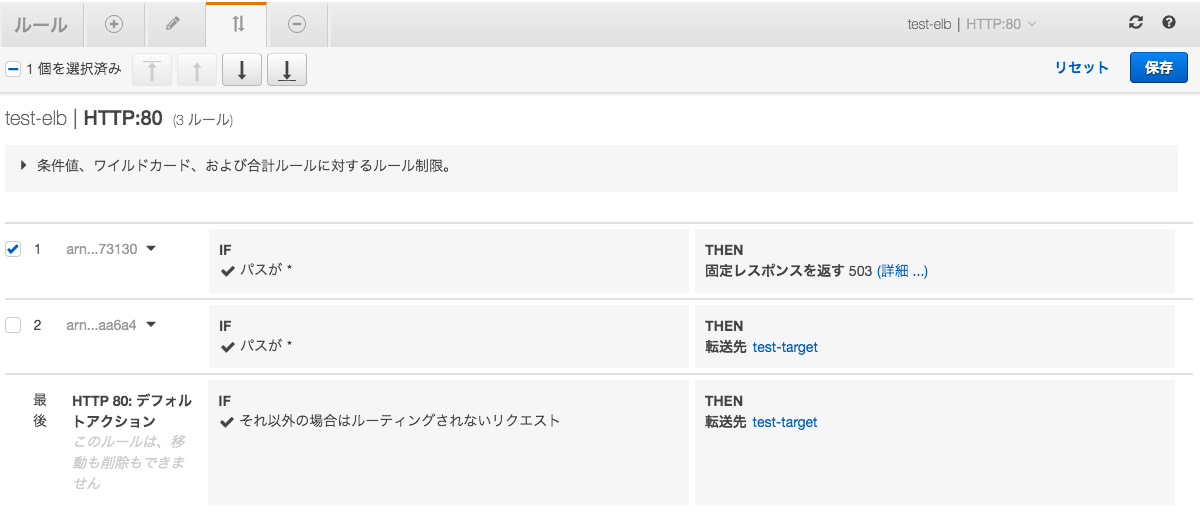Move selected rule to bottom
The width and height of the screenshot is (1200, 530).
click(287, 69)
